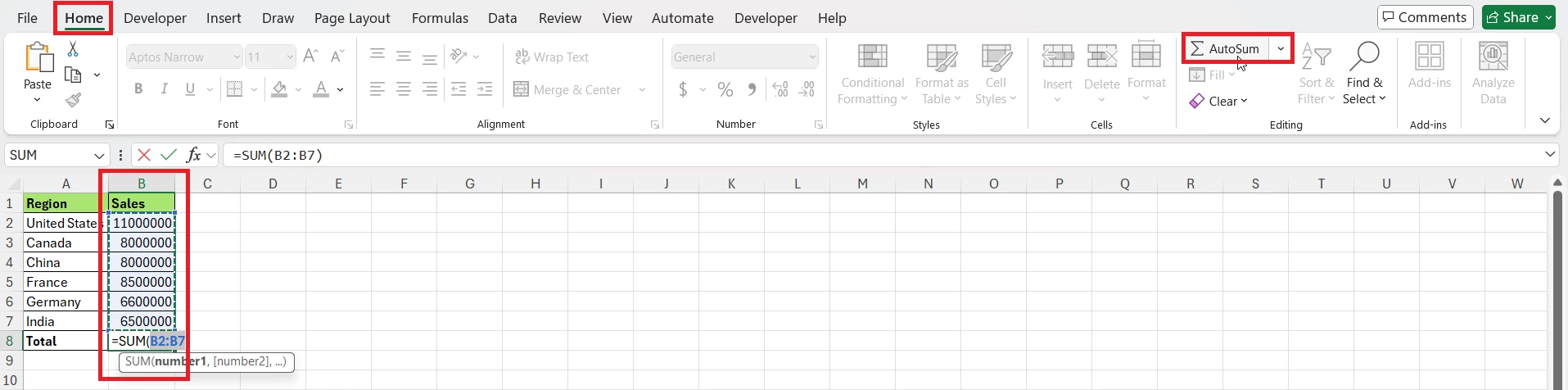Click the Borders icon

235,89
